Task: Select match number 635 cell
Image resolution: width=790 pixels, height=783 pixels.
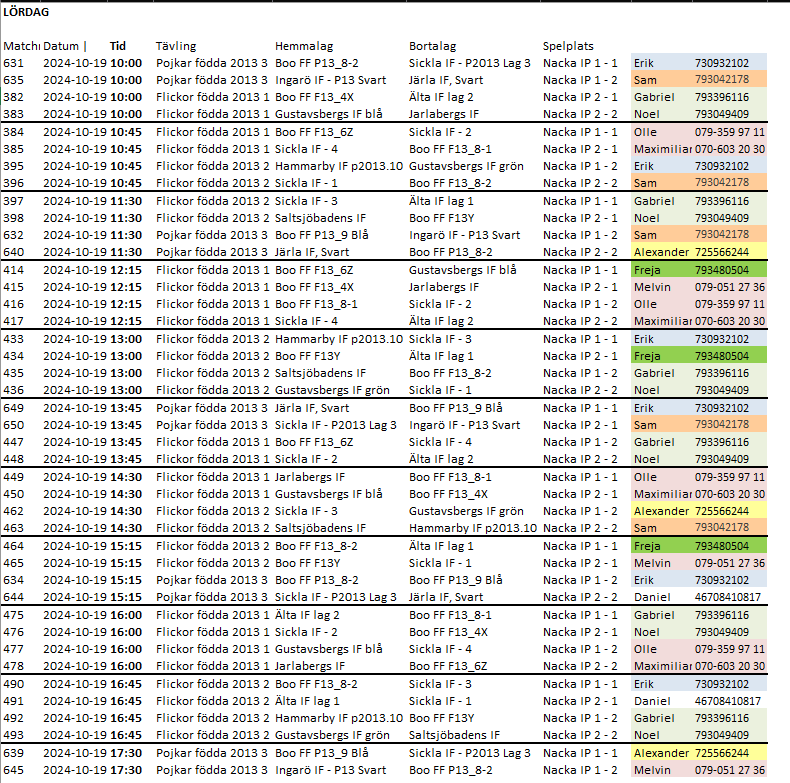Action: pyautogui.click(x=13, y=80)
